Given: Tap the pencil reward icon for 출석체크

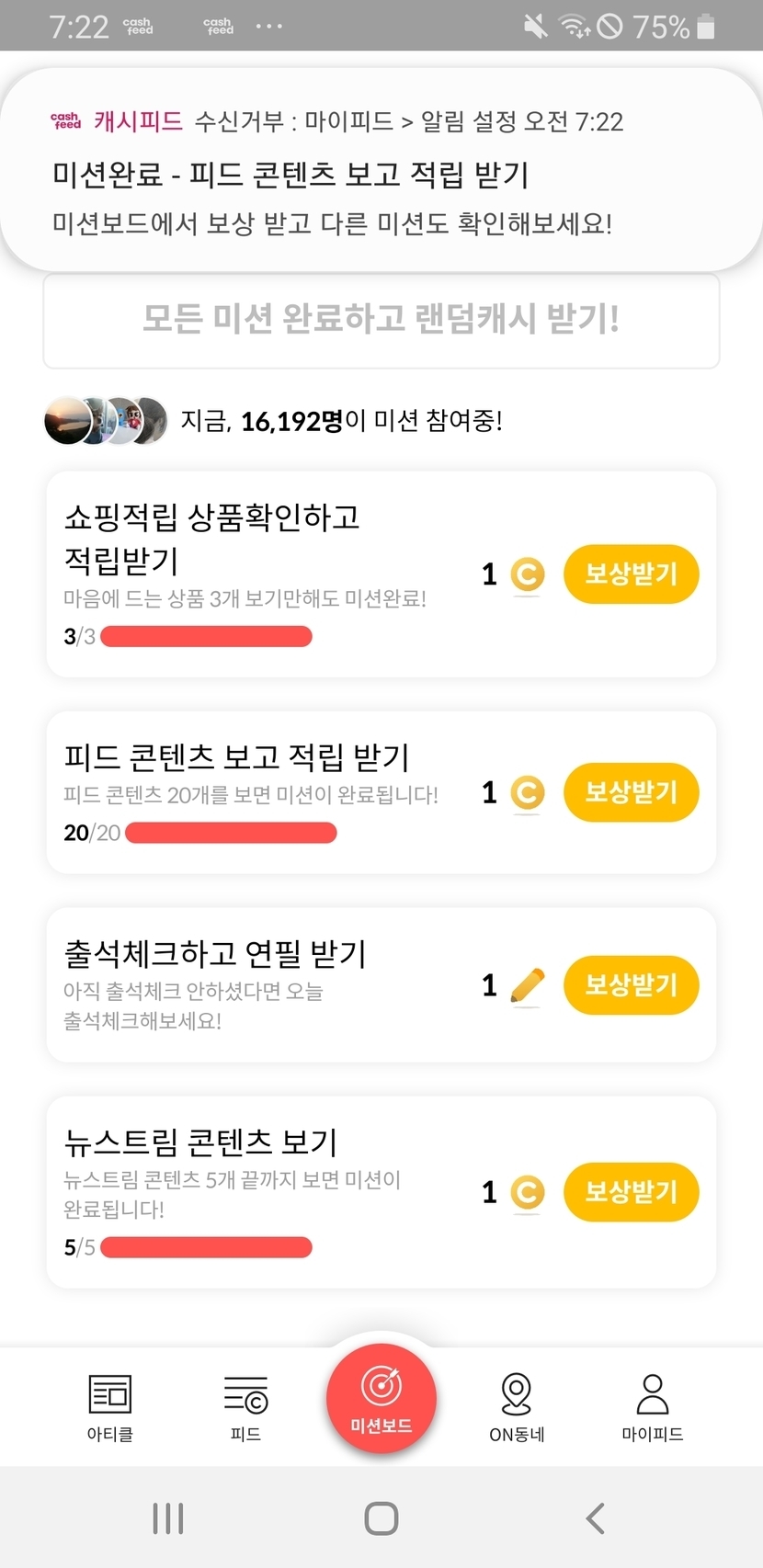Looking at the screenshot, I should tap(527, 986).
